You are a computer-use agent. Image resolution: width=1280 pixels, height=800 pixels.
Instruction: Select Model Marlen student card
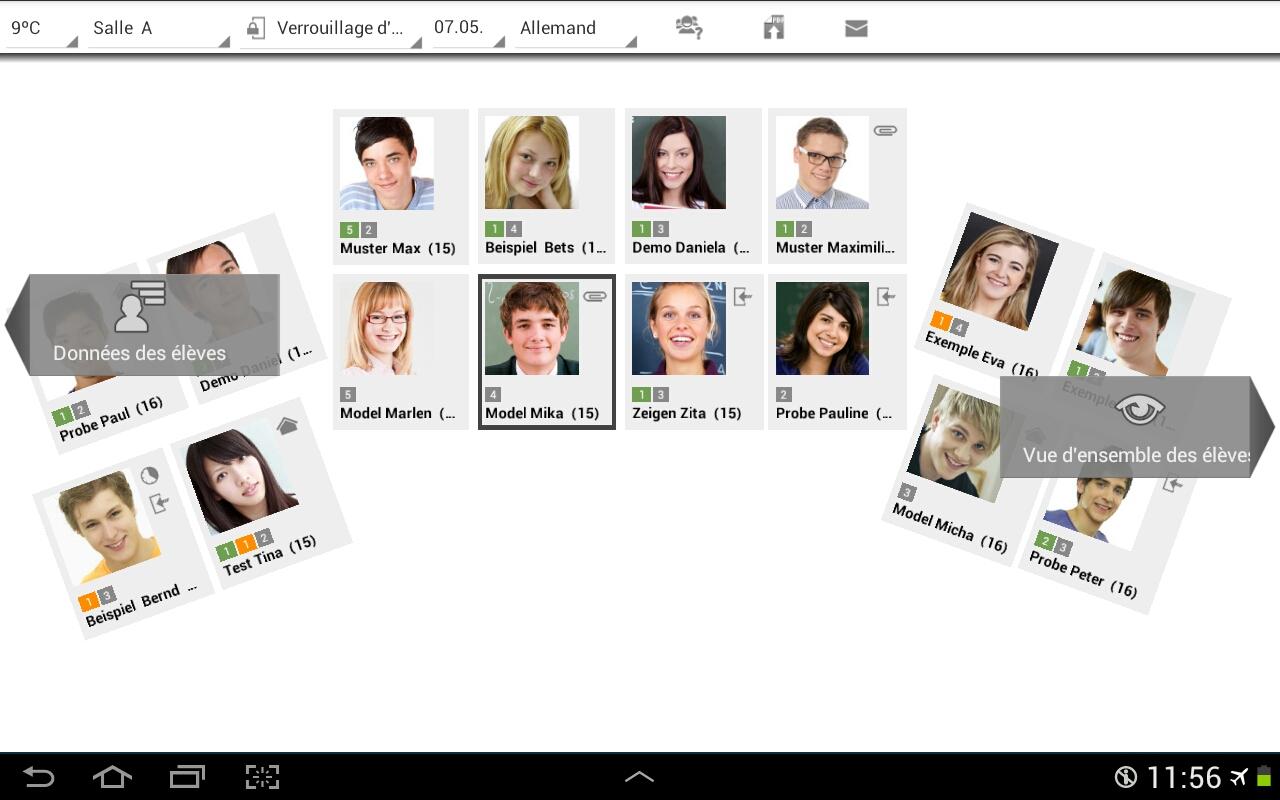coord(400,352)
